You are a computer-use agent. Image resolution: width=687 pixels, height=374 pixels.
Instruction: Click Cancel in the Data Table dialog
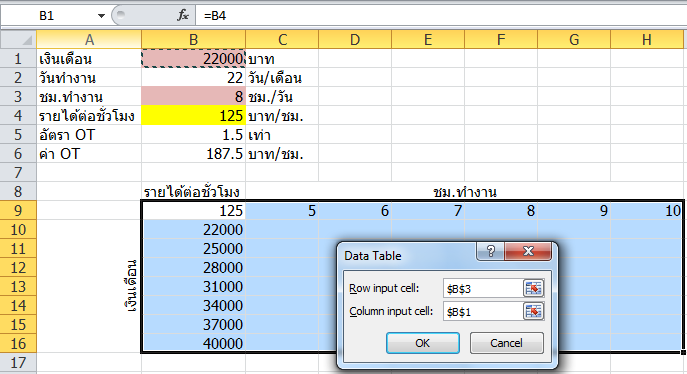coord(506,343)
